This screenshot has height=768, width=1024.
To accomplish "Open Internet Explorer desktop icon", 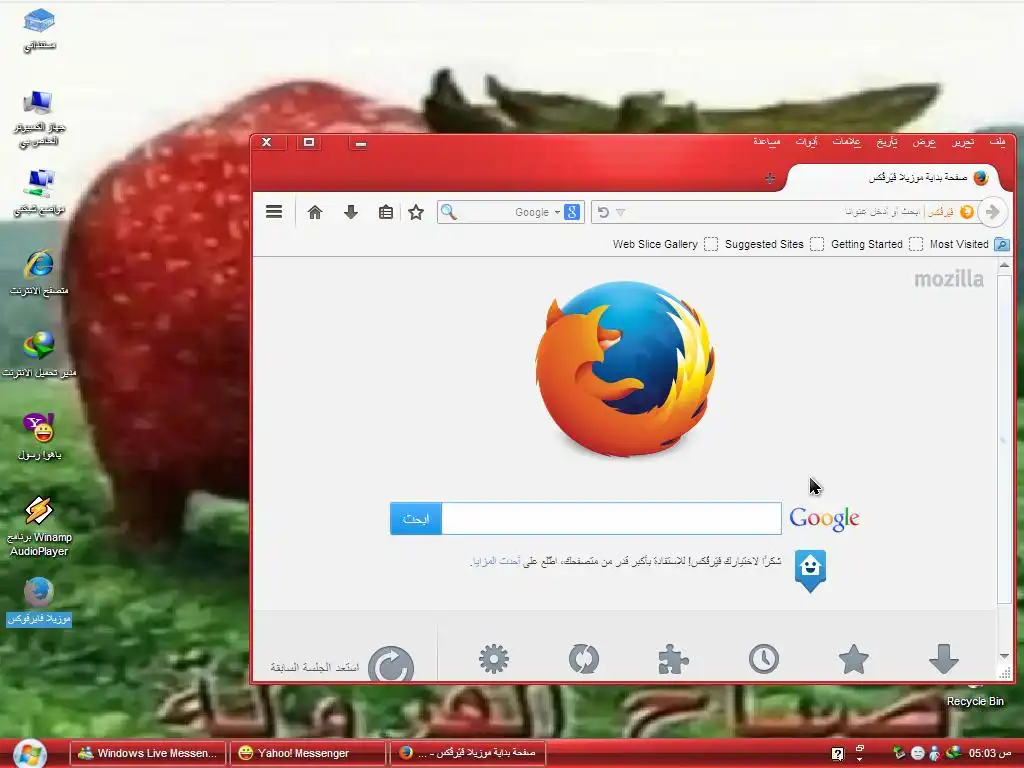I will point(39,272).
